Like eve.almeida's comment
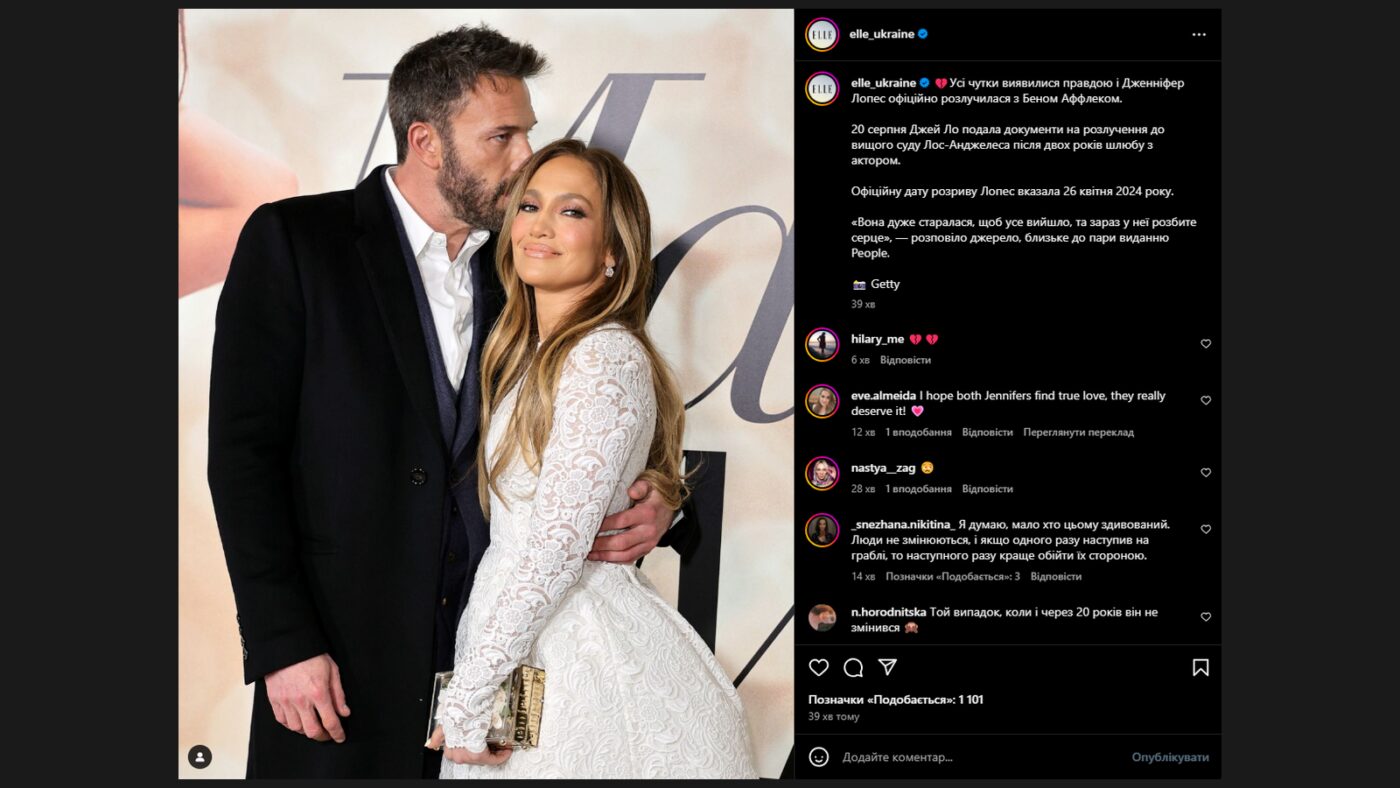 pyautogui.click(x=1205, y=400)
